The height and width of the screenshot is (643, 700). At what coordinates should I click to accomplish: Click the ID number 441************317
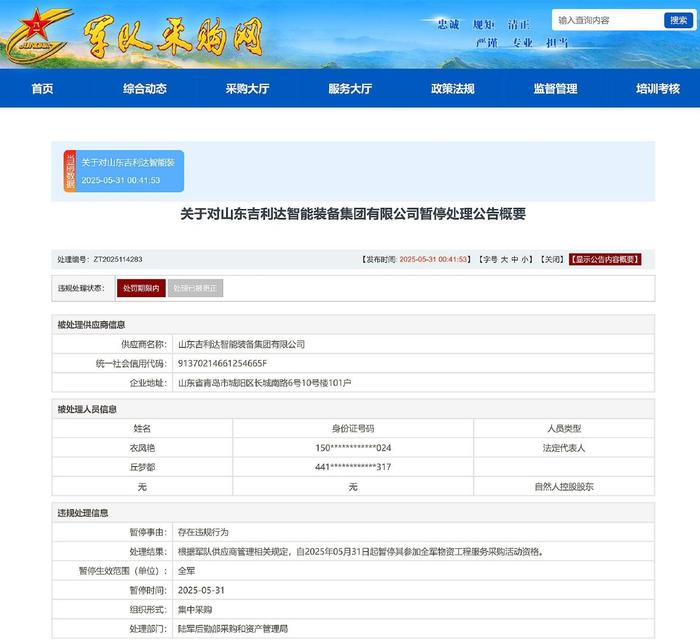coord(353,467)
